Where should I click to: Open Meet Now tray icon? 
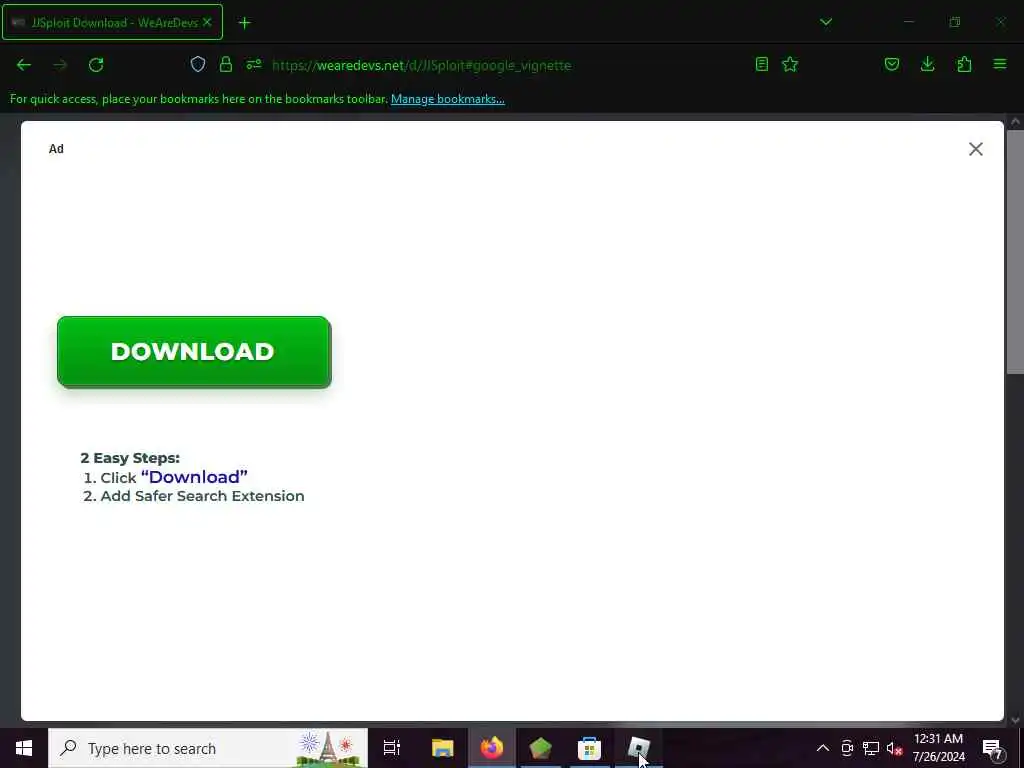(847, 748)
